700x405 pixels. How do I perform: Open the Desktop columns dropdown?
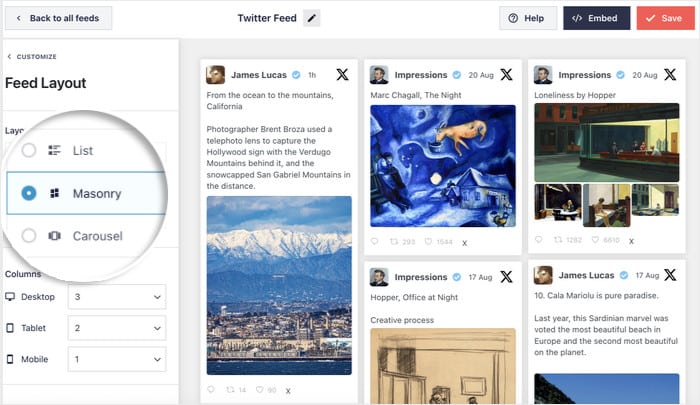116,297
